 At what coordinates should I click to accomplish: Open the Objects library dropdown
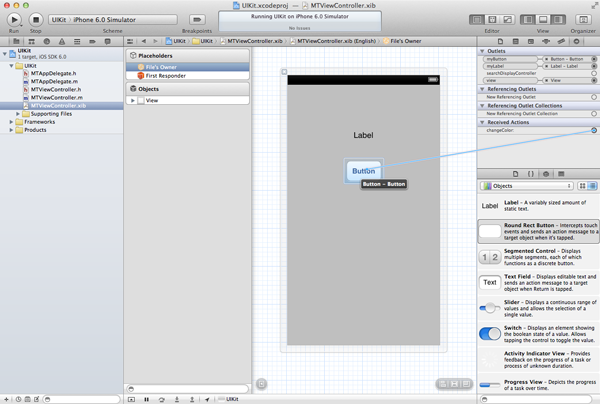coord(527,186)
